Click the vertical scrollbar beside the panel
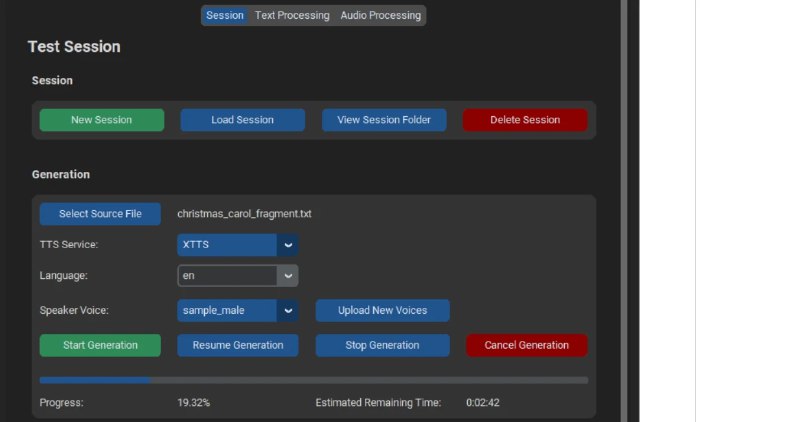800x422 pixels. point(624,200)
